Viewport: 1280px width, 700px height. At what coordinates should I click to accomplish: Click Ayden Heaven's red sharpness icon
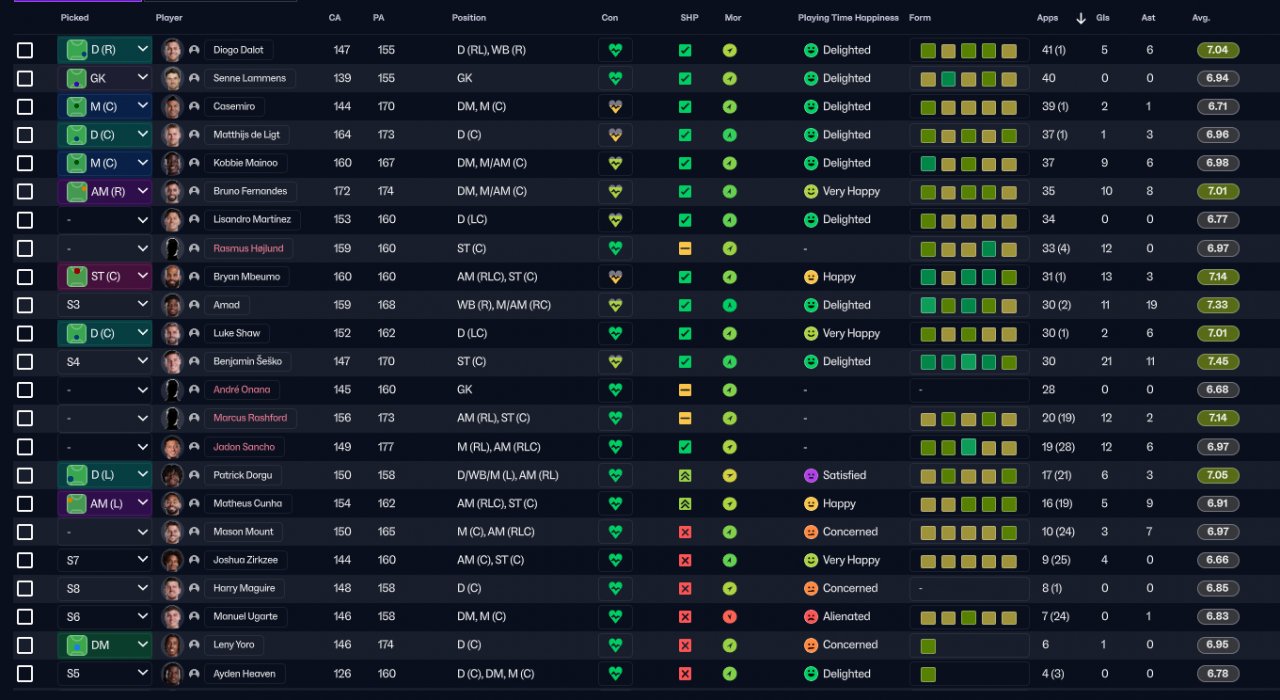point(685,674)
